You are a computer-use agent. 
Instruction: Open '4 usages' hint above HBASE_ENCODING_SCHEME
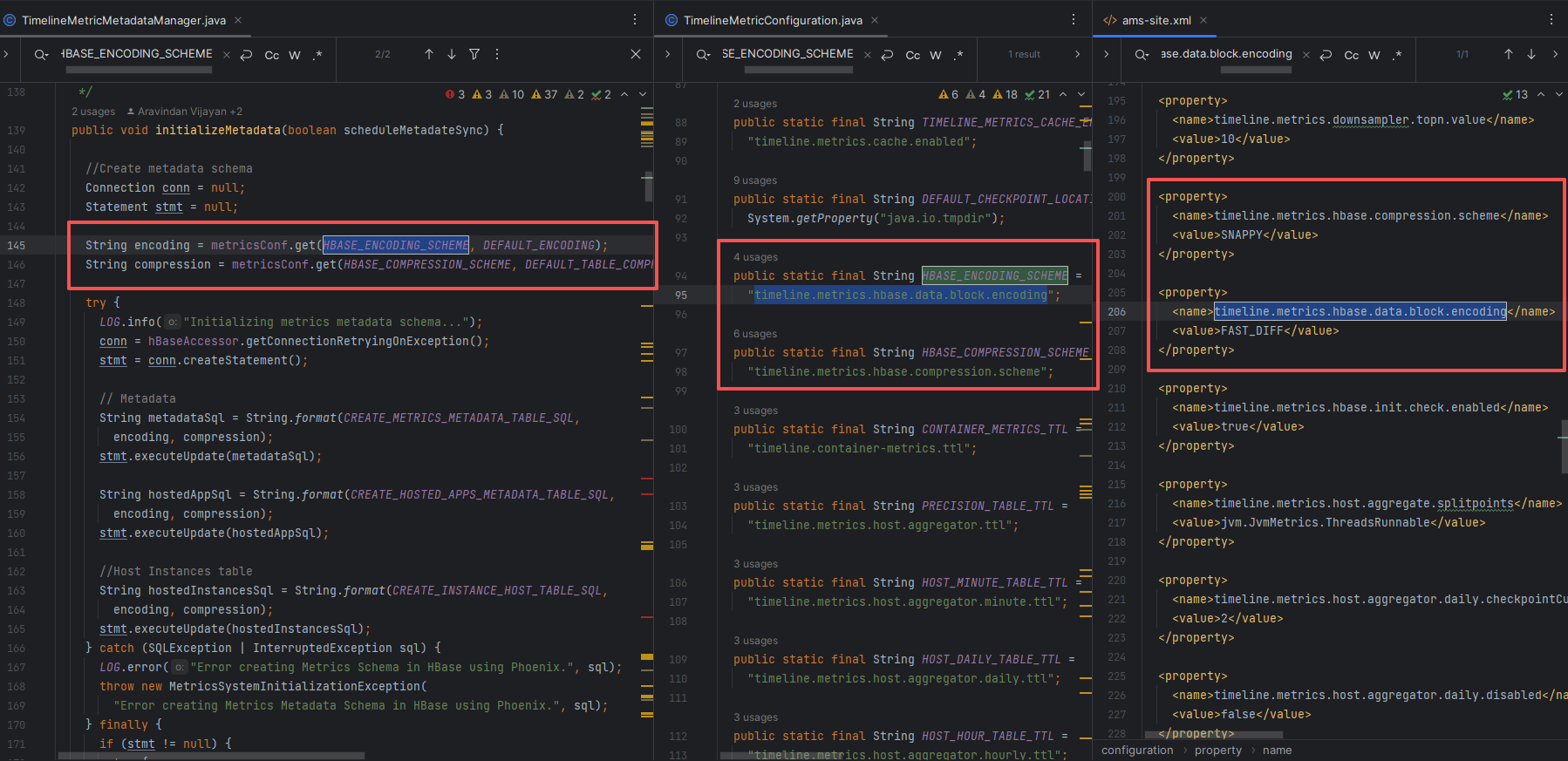click(756, 257)
